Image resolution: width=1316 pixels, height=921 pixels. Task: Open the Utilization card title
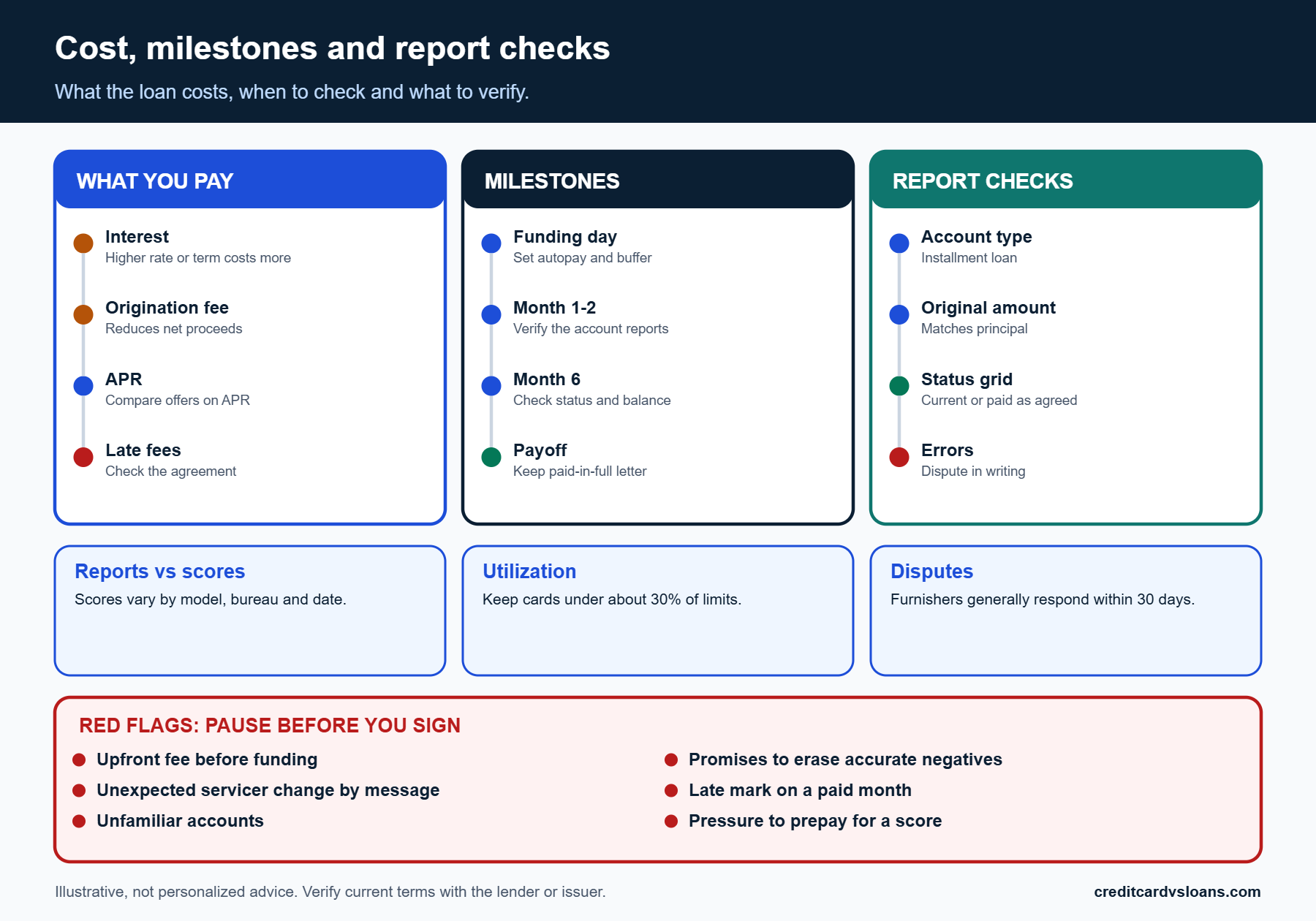[x=529, y=572]
